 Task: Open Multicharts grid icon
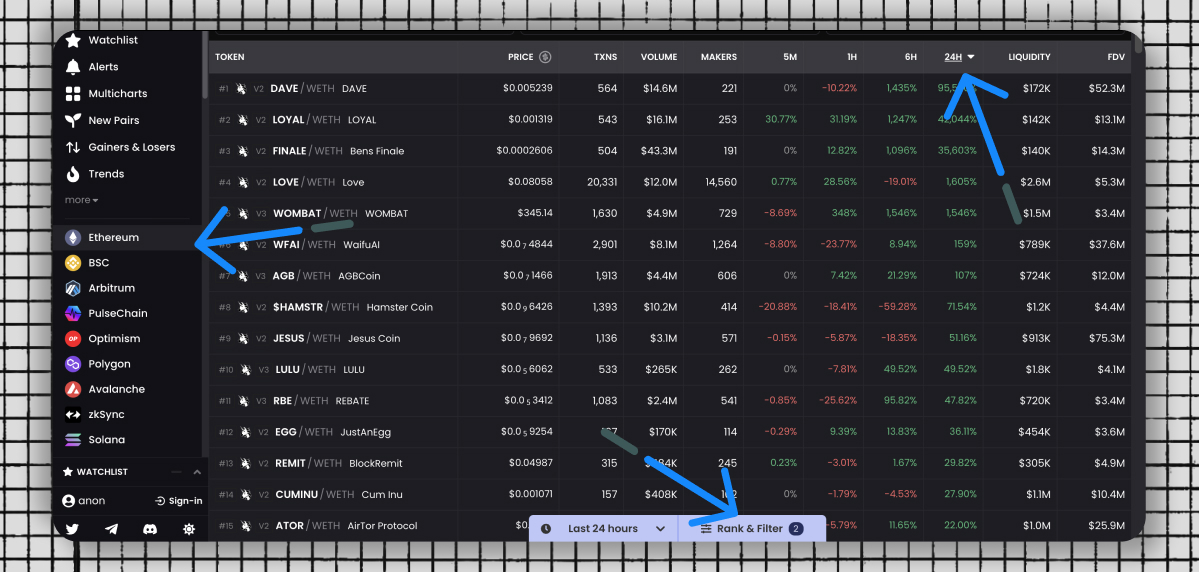pyautogui.click(x=73, y=94)
